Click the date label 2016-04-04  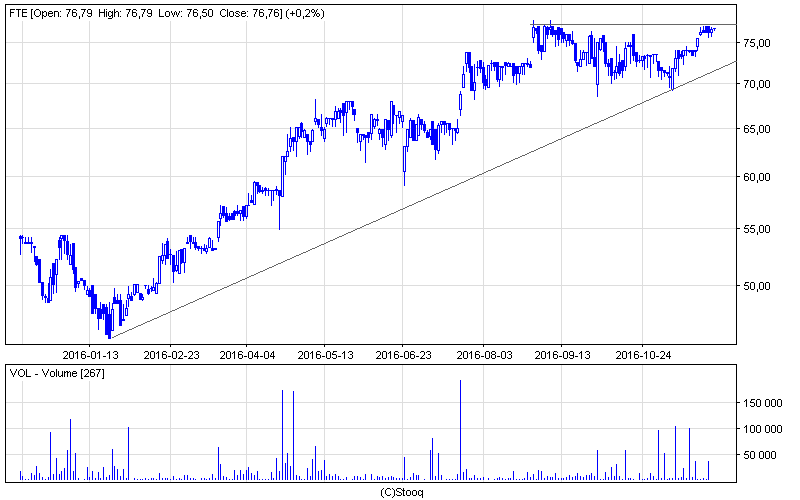247,355
